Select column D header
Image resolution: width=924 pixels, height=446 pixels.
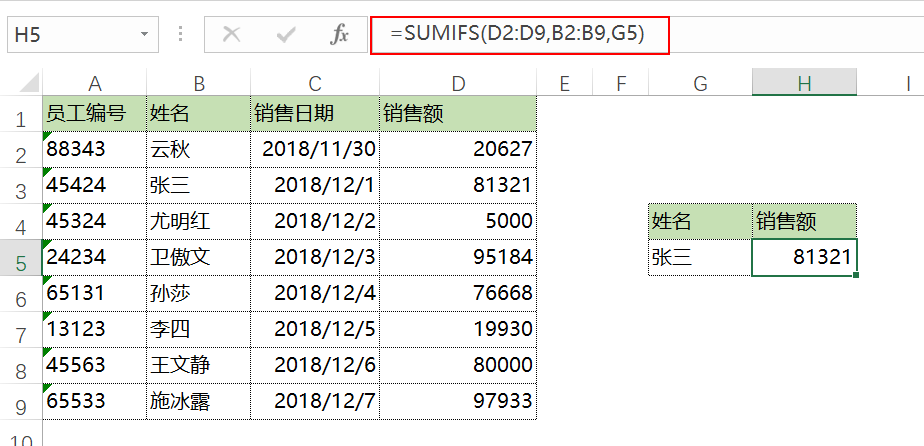458,84
